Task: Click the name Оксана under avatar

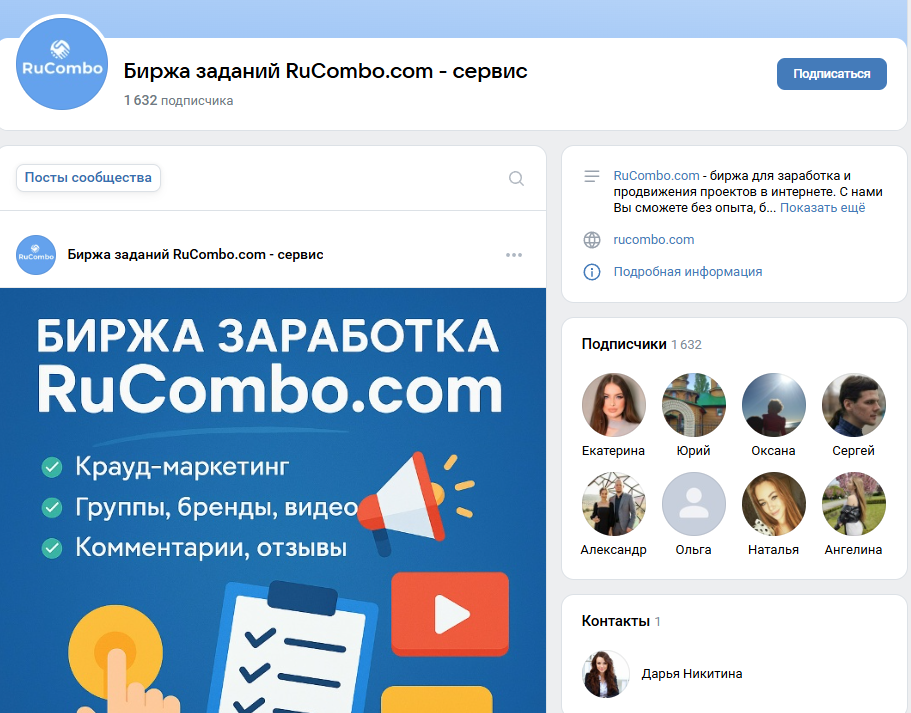Action: point(773,450)
